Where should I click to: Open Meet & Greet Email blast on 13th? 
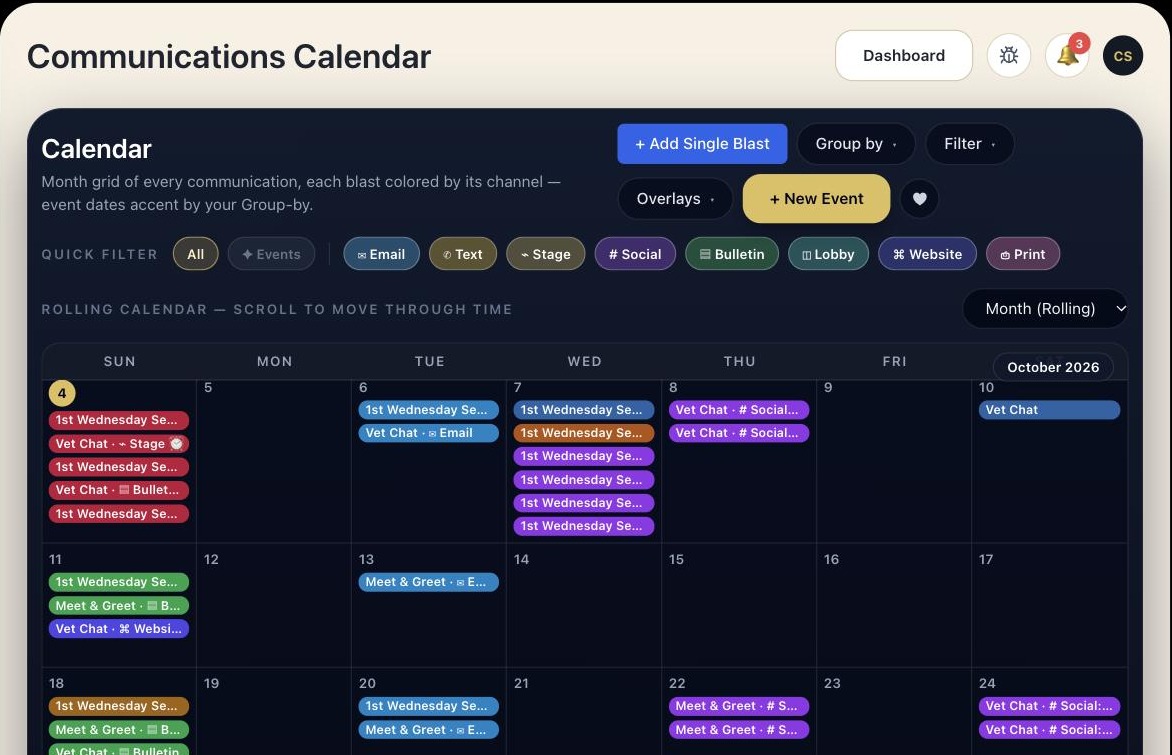[x=428, y=582]
